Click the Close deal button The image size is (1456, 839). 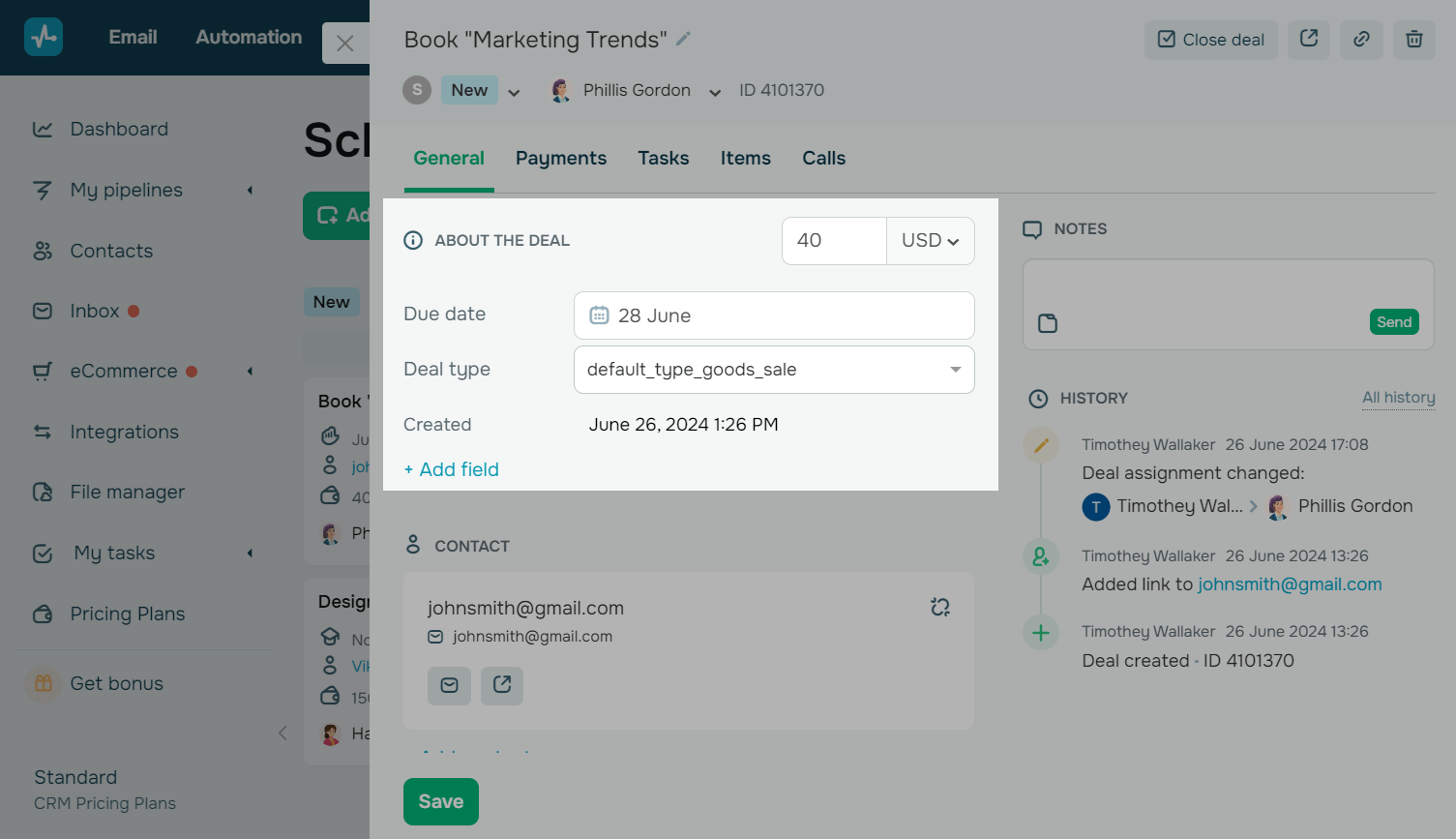[1211, 40]
